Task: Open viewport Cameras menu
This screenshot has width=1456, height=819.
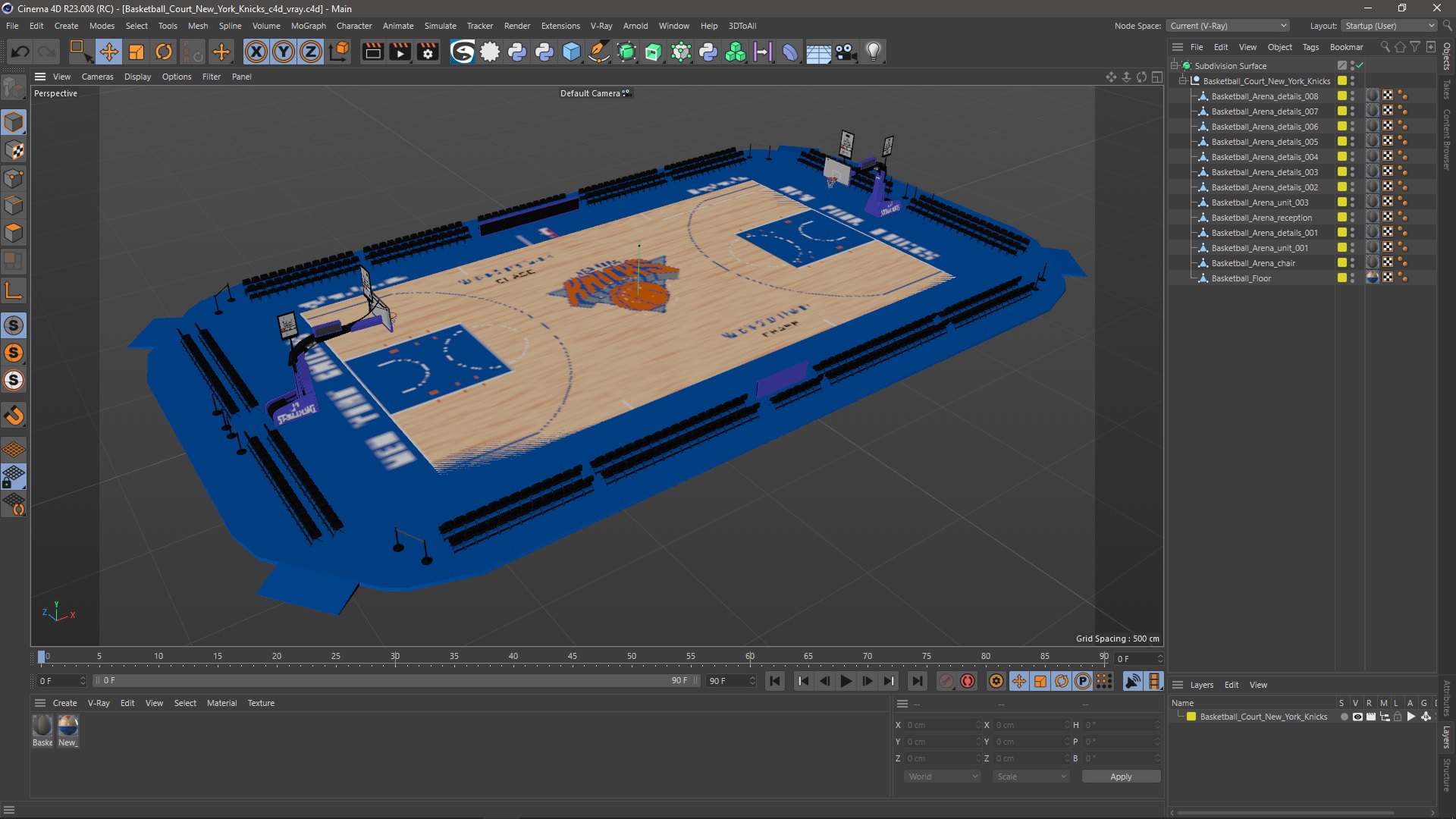Action: tap(97, 77)
